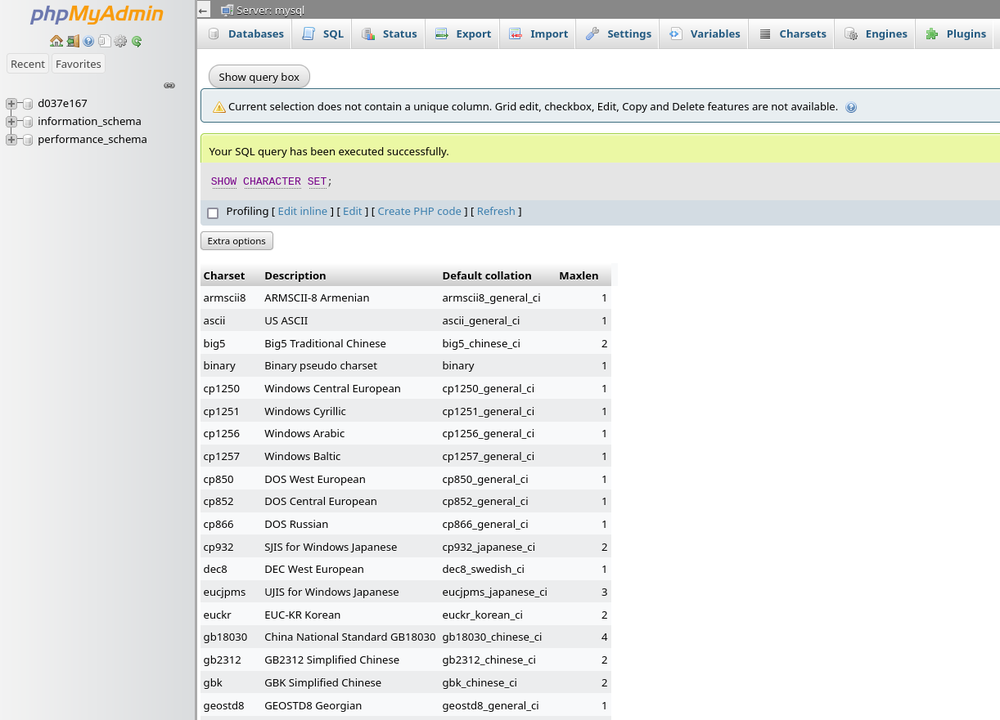
Task: Open navigation panel settings gear icon
Action: 120,41
